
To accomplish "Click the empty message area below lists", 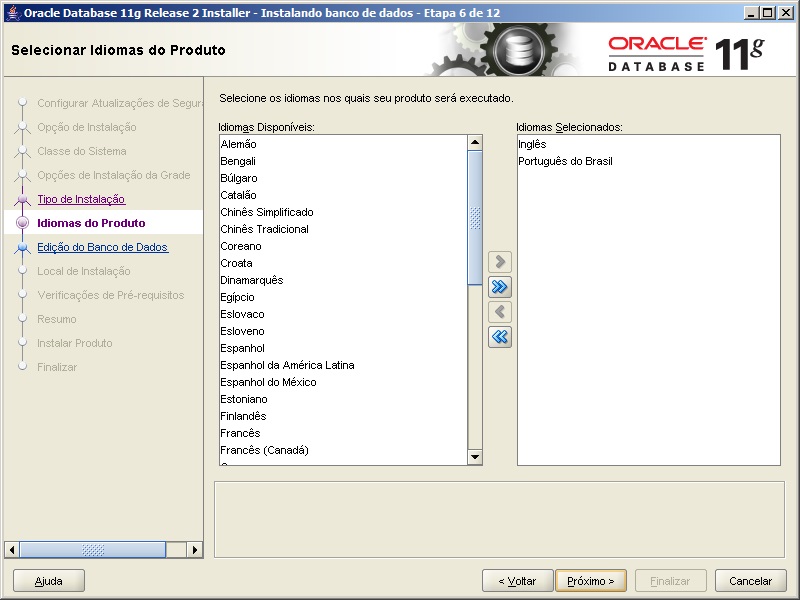I will pyautogui.click(x=499, y=519).
